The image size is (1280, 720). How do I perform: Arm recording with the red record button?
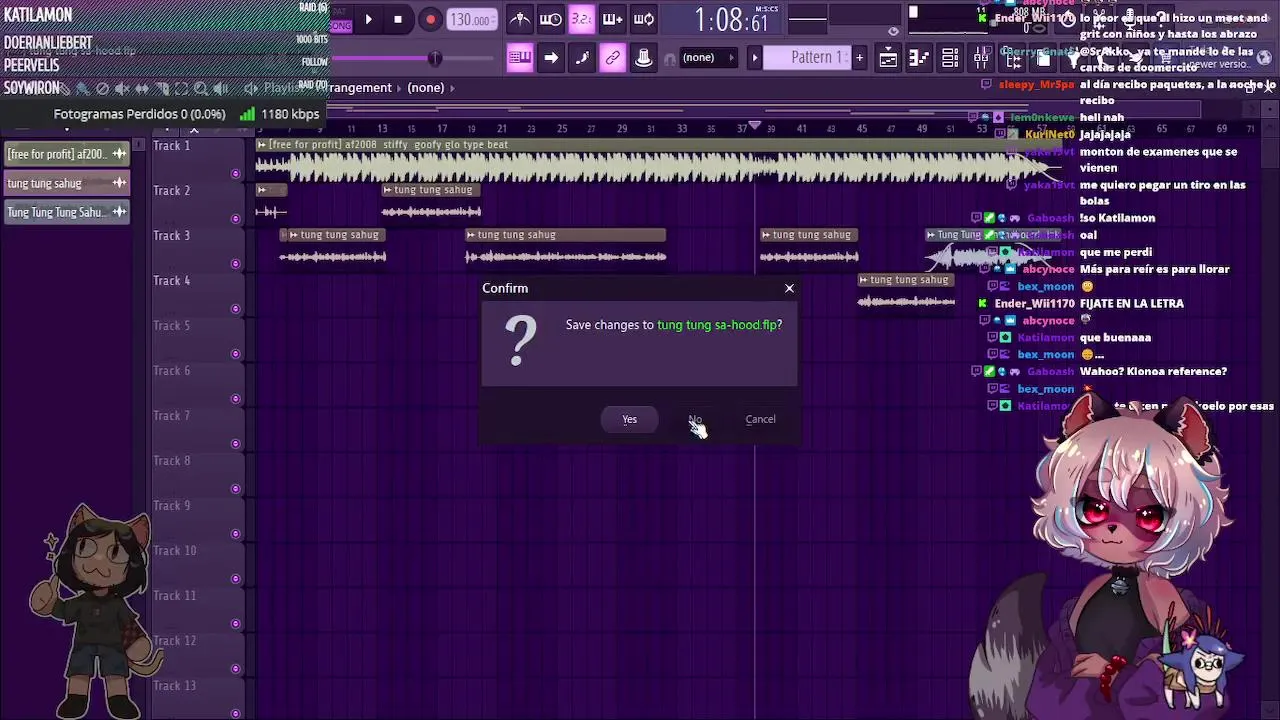(430, 19)
